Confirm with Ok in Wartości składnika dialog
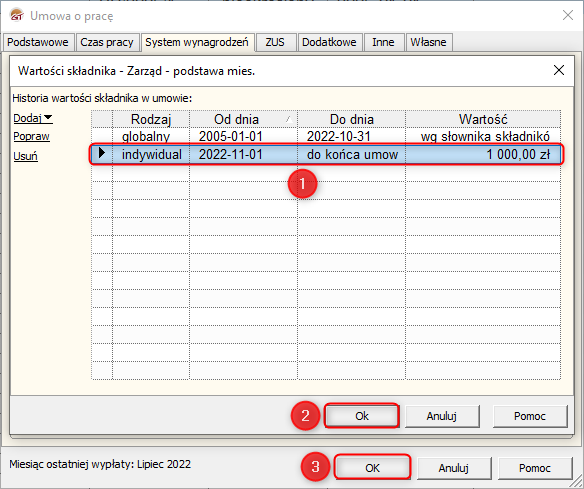Image resolution: width=584 pixels, height=489 pixels. [x=362, y=416]
